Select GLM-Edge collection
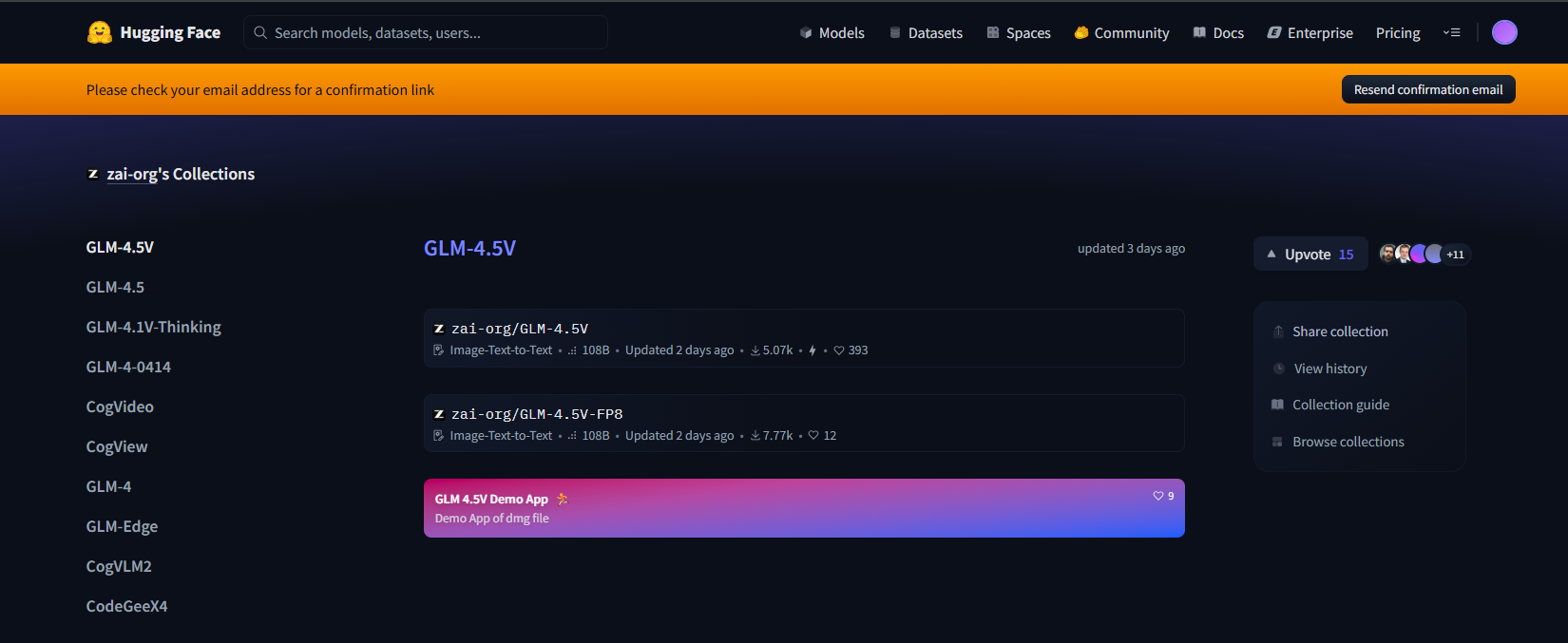Image resolution: width=1568 pixels, height=643 pixels. point(122,526)
